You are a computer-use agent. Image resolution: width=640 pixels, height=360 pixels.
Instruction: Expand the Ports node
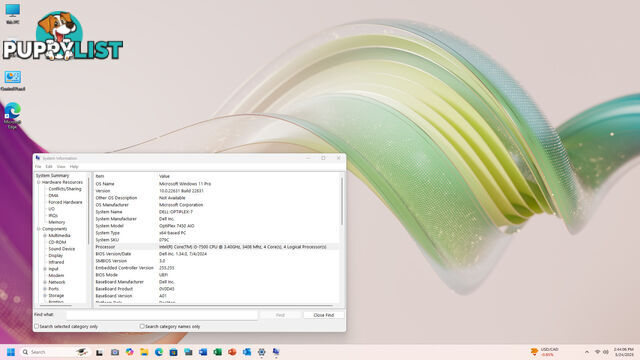coord(45,289)
